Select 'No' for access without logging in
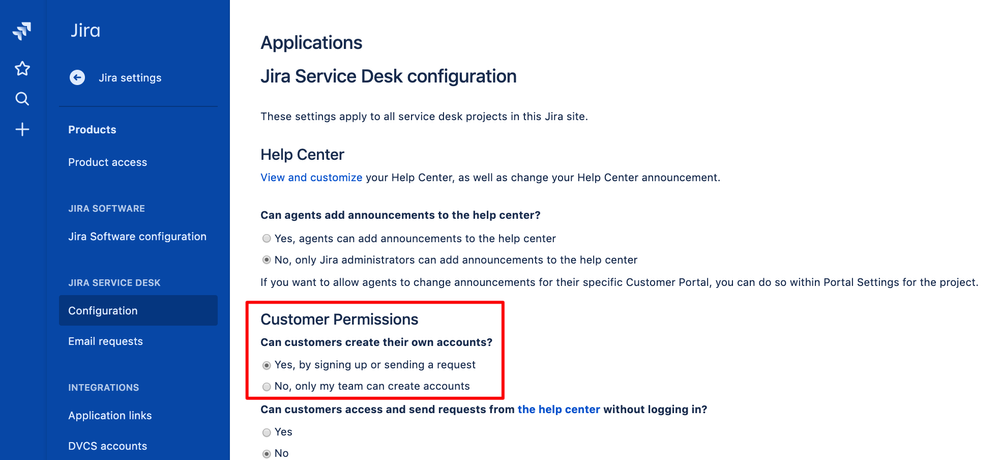999x460 pixels. 266,454
